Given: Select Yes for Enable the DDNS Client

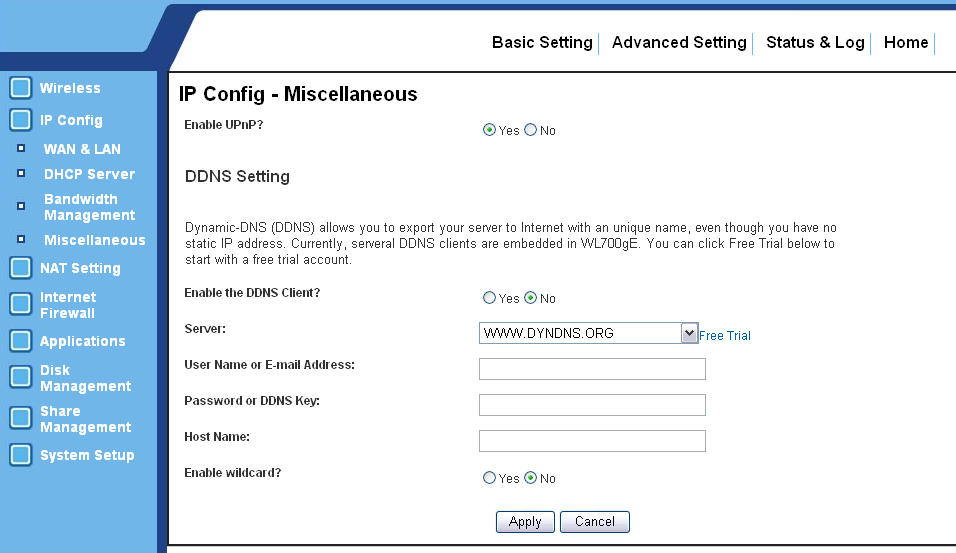Looking at the screenshot, I should point(489,298).
